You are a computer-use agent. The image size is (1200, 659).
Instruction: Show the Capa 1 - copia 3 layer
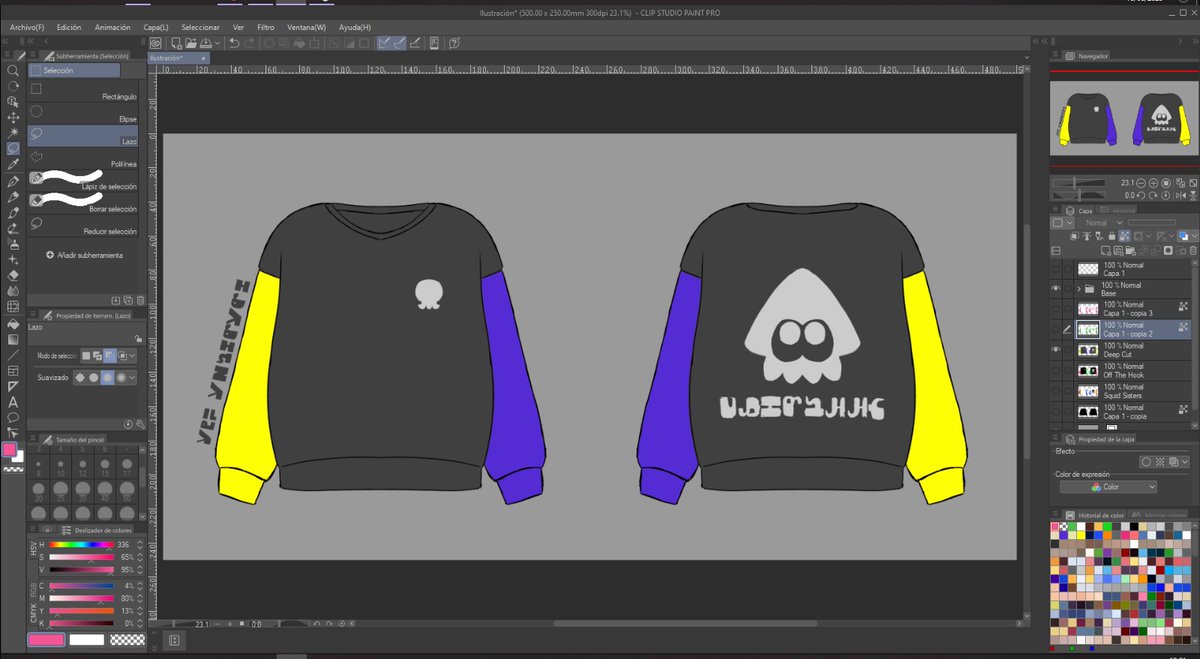pos(1056,309)
